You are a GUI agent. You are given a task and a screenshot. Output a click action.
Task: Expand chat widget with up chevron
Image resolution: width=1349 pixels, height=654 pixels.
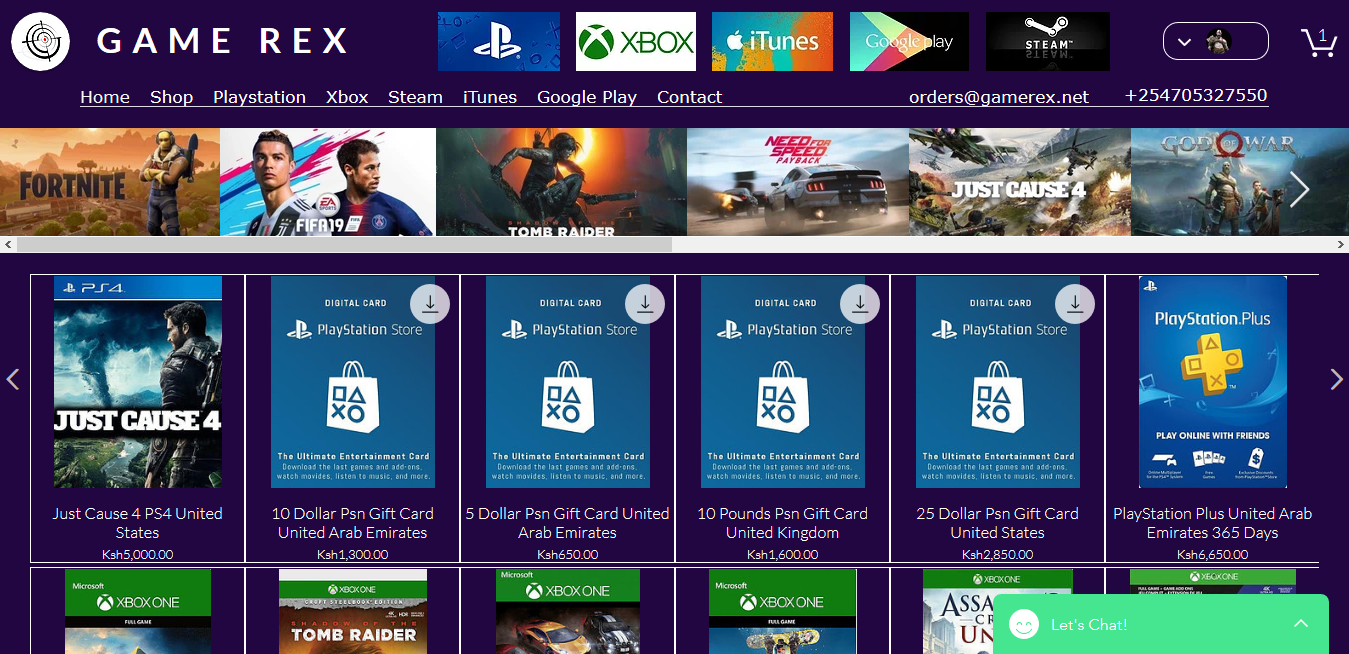[1301, 623]
